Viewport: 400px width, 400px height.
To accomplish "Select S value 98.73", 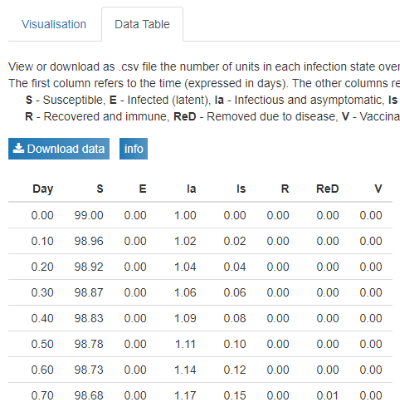I will pos(89,369).
